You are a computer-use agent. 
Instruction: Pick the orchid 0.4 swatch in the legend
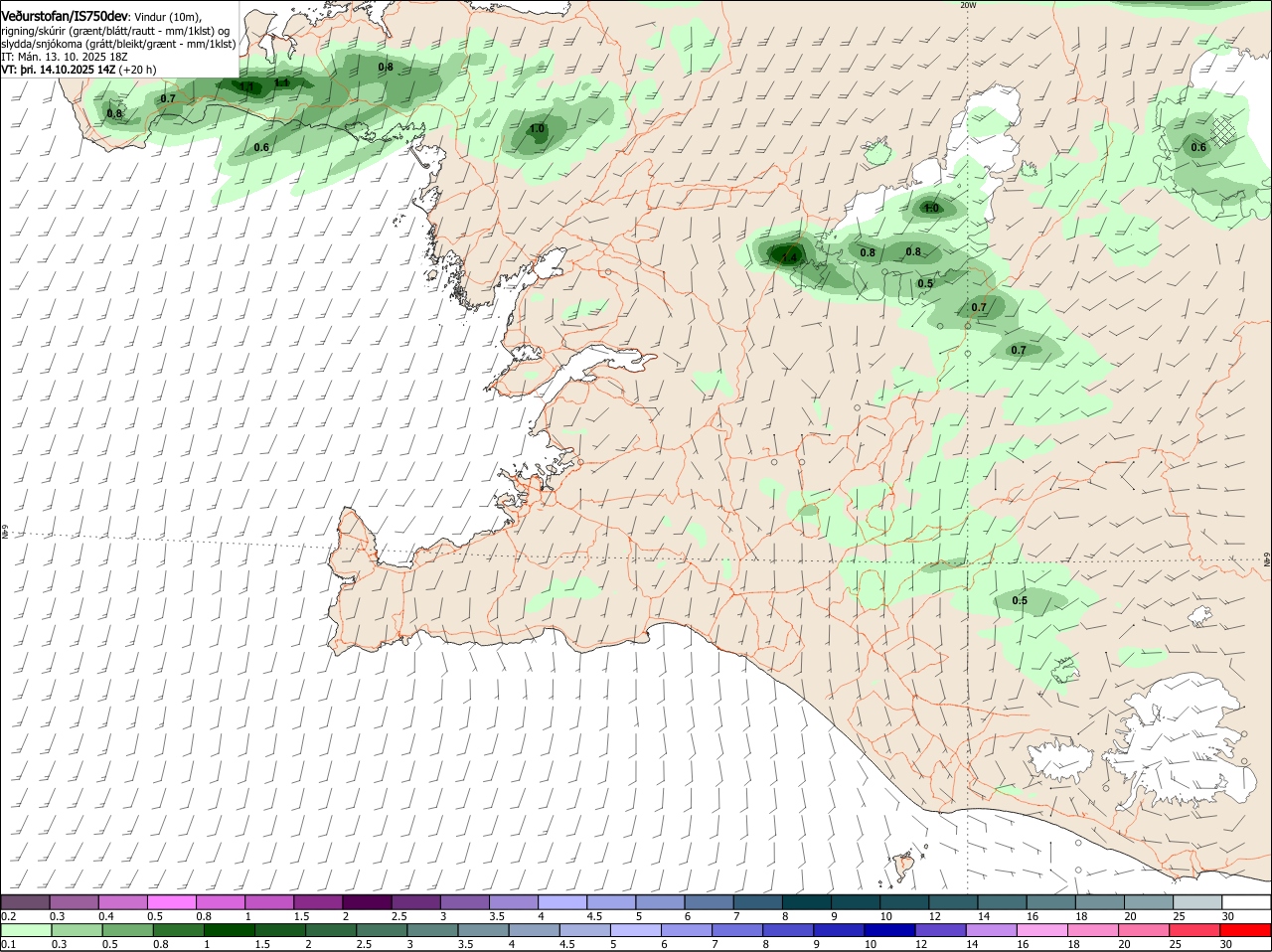122,901
